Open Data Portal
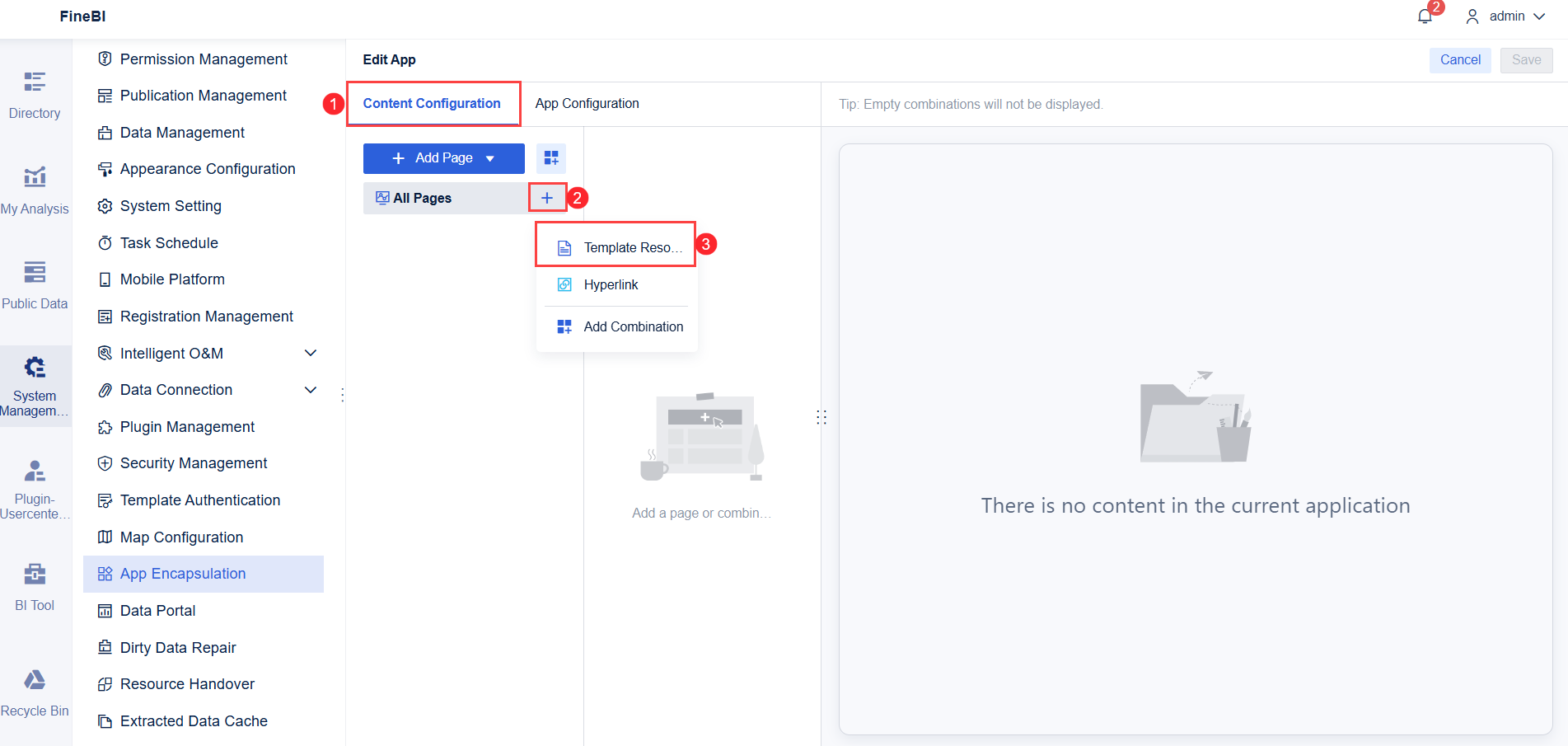The width and height of the screenshot is (1568, 746). tap(204, 611)
